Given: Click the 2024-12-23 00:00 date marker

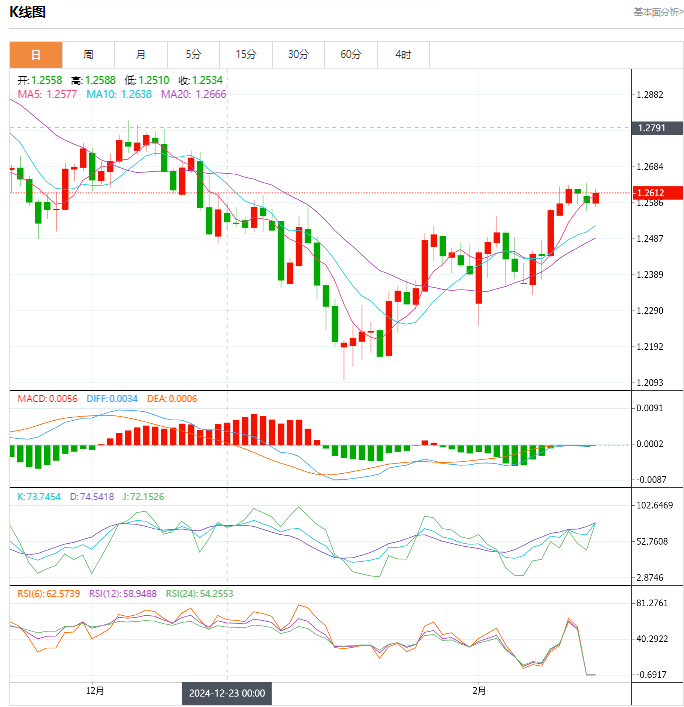Looking at the screenshot, I should pyautogui.click(x=226, y=692).
